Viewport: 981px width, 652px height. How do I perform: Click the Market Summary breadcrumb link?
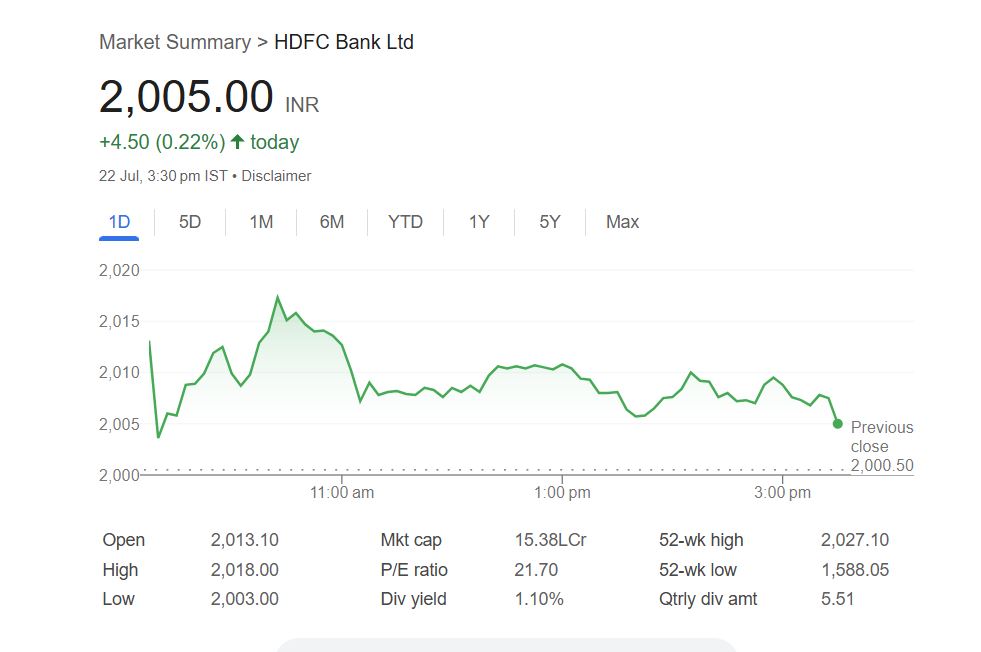[x=175, y=42]
